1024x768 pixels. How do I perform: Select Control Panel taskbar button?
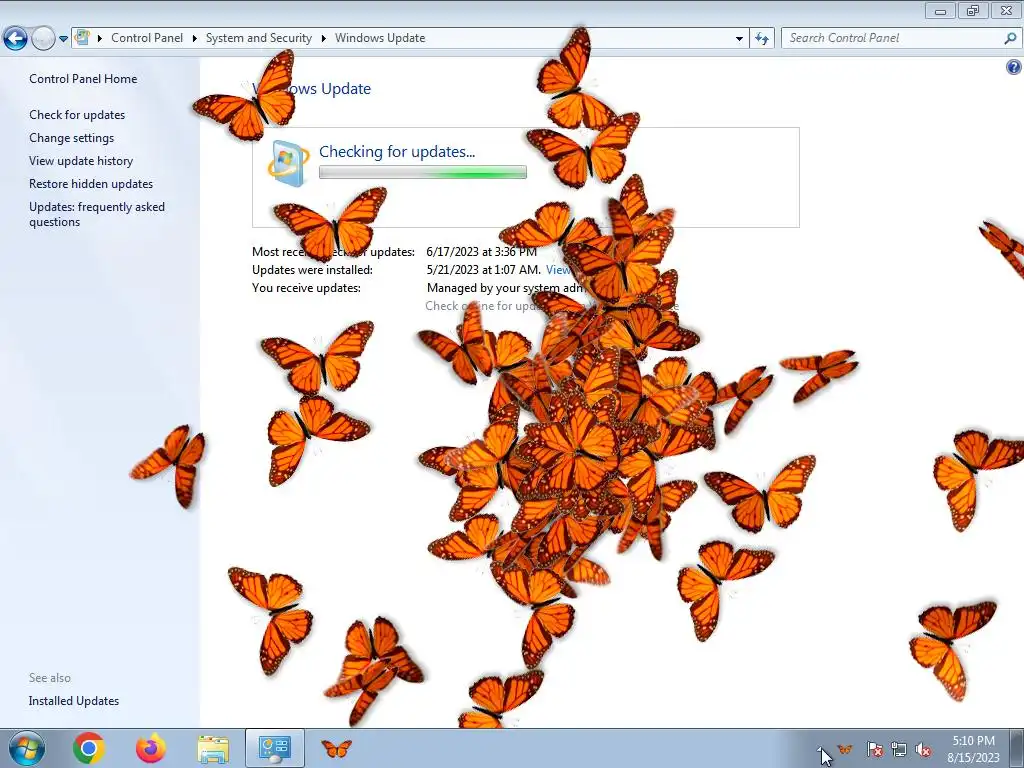point(275,748)
